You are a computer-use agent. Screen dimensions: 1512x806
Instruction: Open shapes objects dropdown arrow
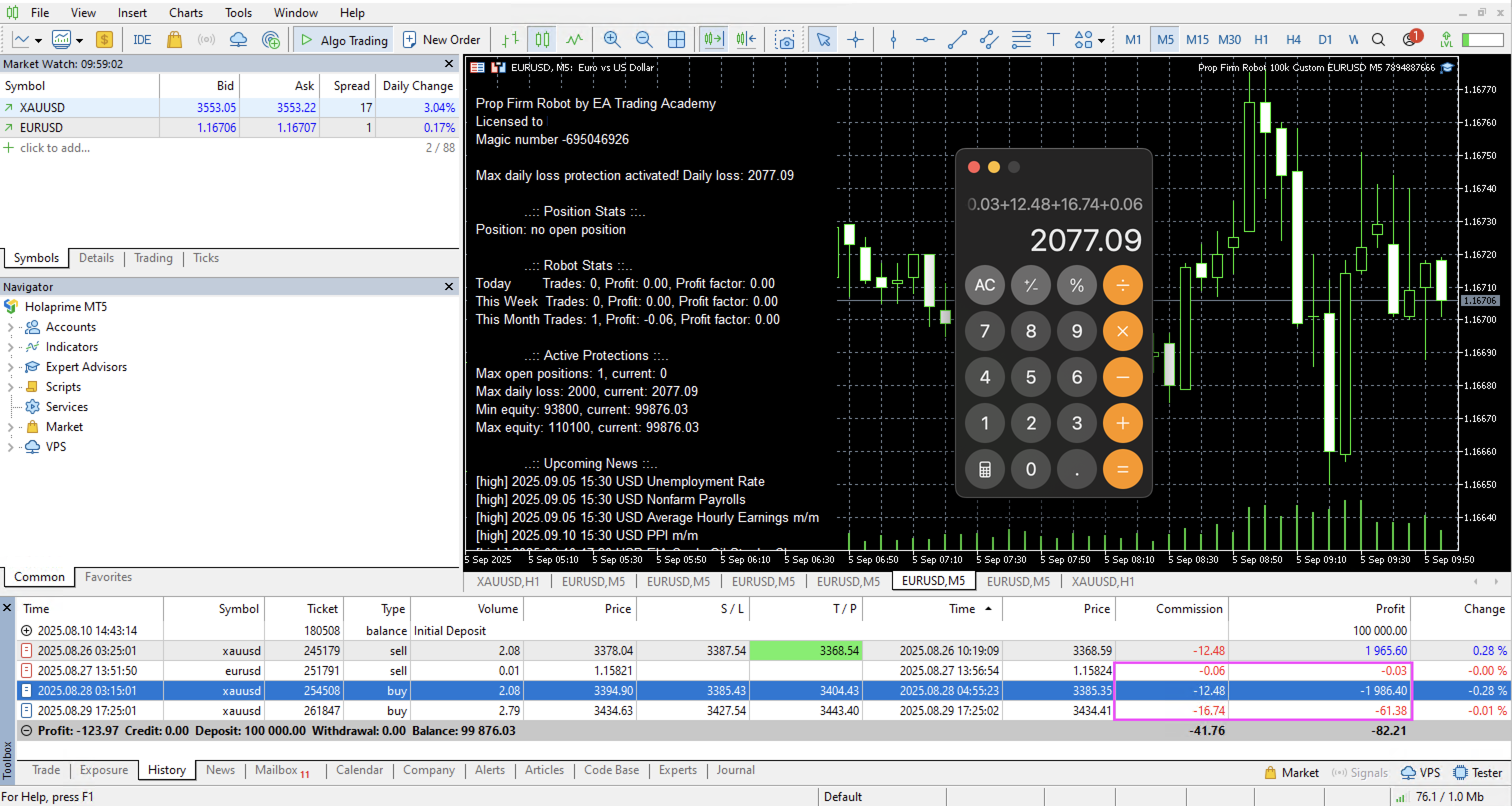1101,40
